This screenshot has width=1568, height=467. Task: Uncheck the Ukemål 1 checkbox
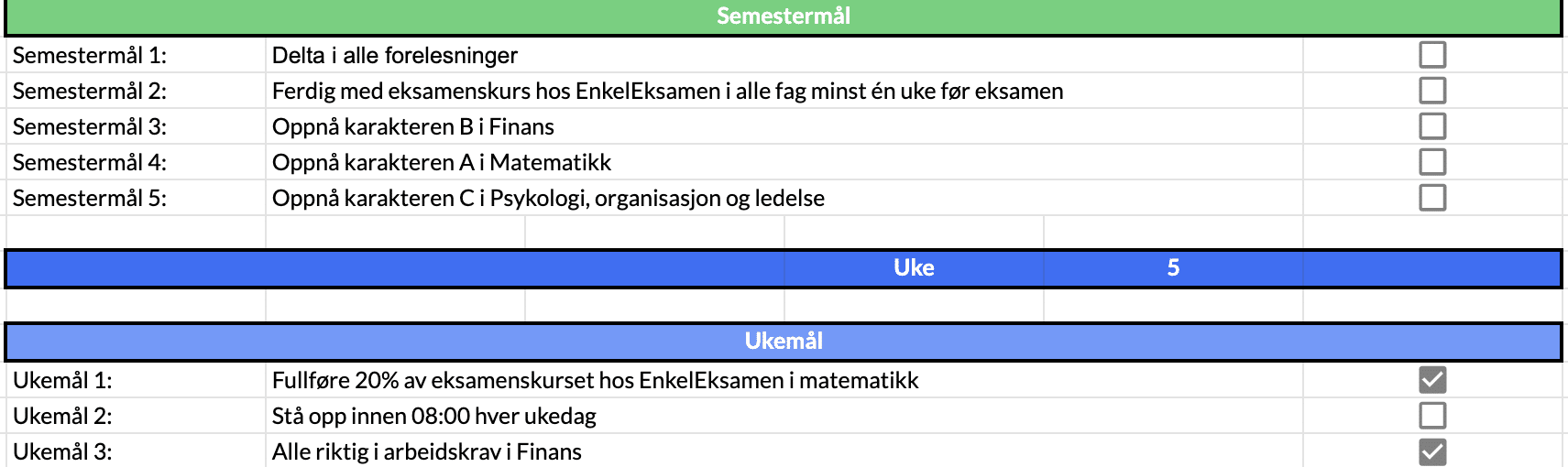tap(1432, 380)
